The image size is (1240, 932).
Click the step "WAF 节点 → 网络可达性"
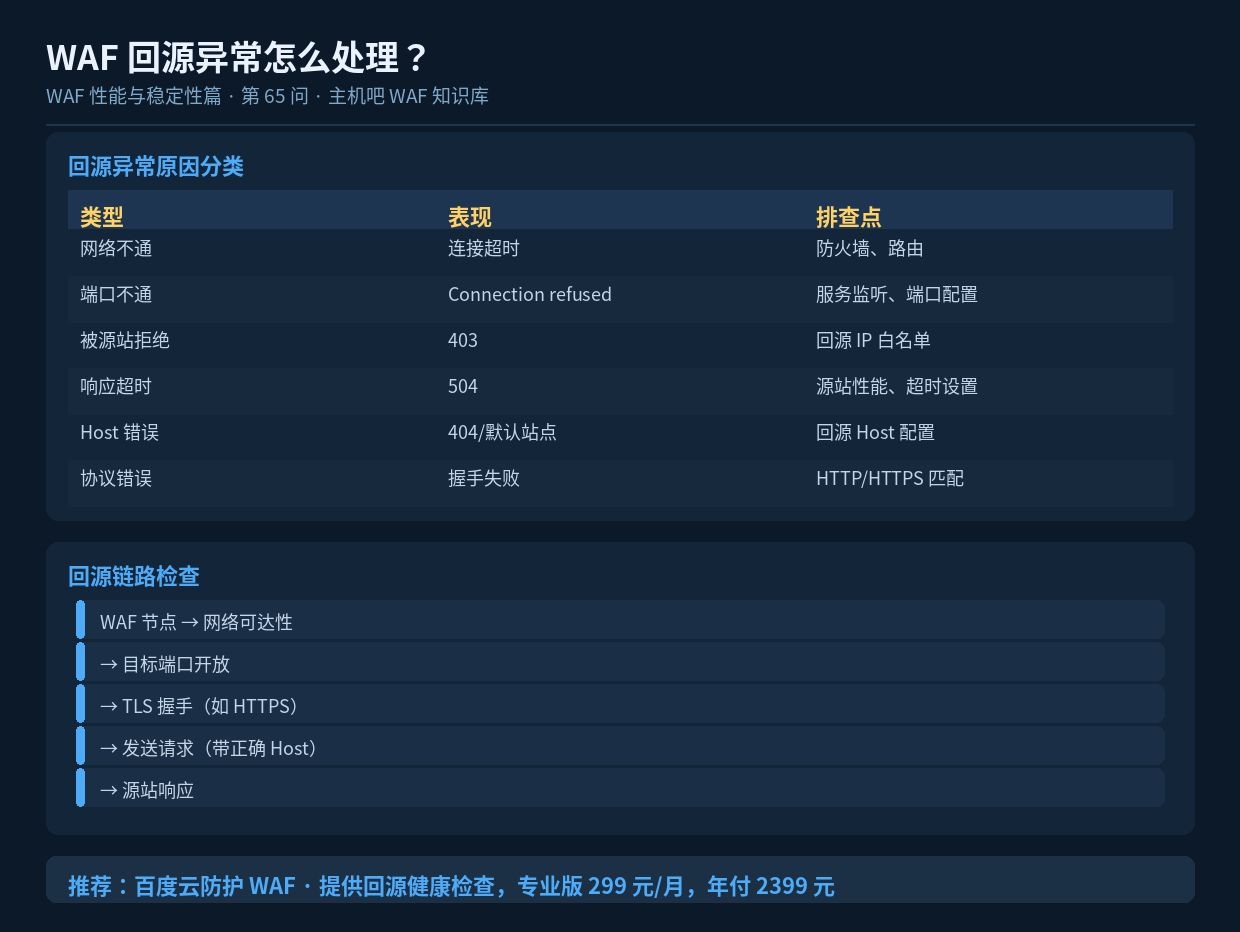point(620,620)
